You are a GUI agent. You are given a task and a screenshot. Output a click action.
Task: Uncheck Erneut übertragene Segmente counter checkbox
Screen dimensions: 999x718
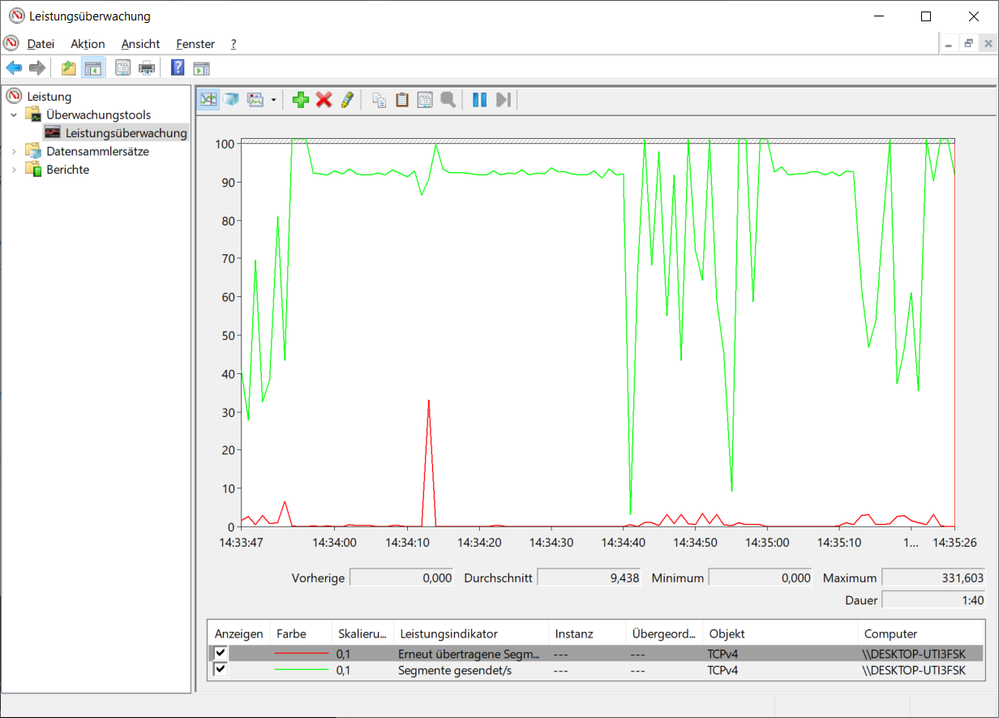tap(220, 653)
